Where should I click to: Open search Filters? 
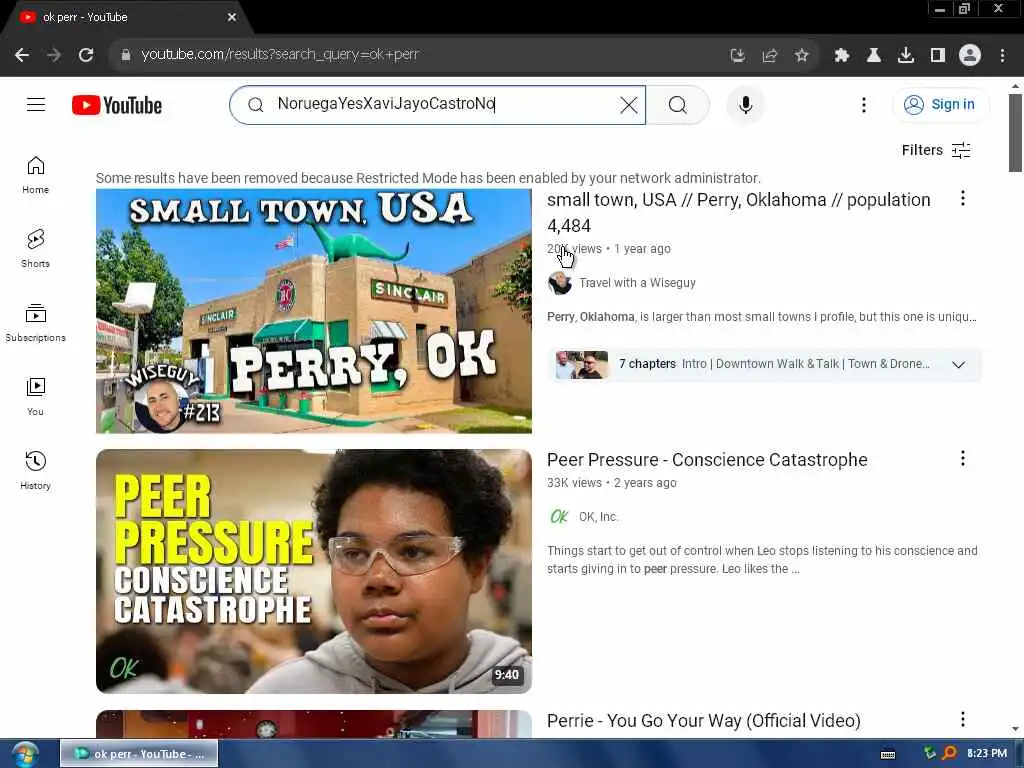[x=936, y=150]
